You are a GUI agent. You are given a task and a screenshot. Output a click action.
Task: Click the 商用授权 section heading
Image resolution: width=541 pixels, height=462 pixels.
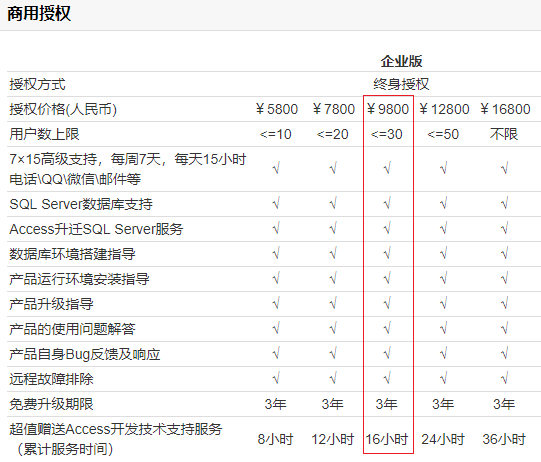pos(39,14)
